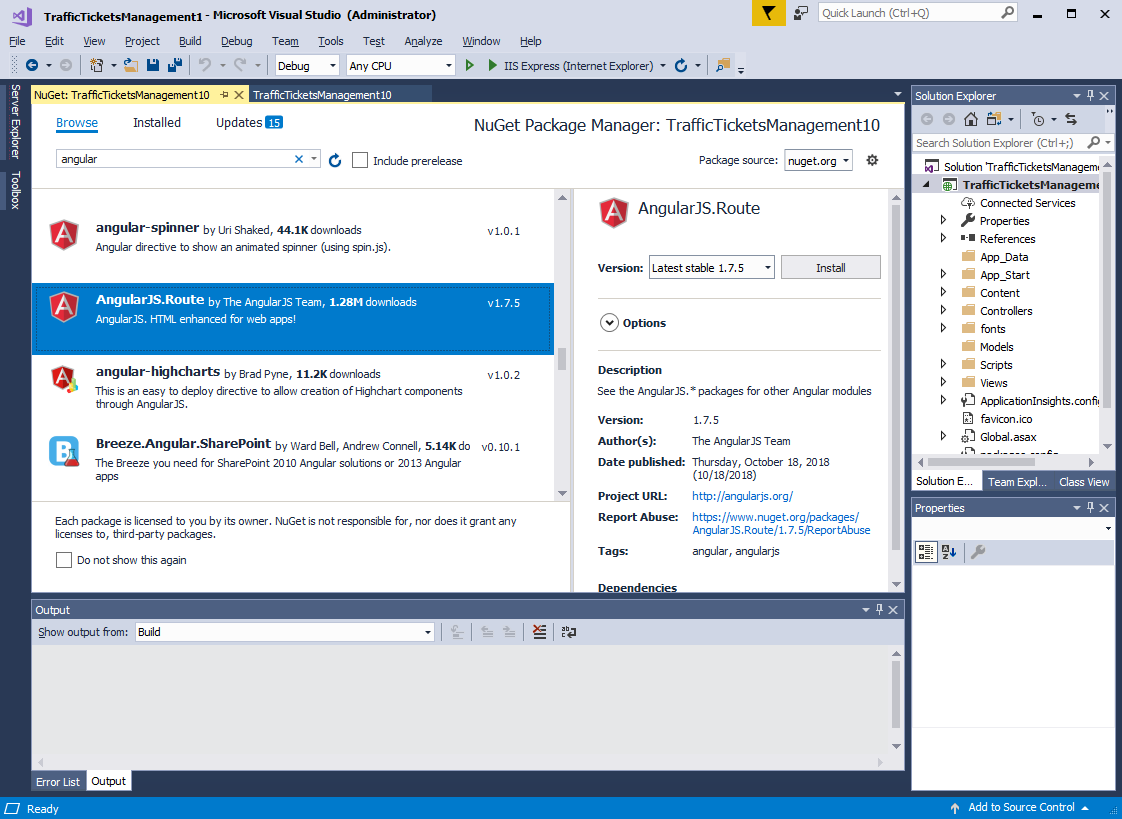Click Search Solution Explorer field
This screenshot has width=1122, height=819.
pyautogui.click(x=1000, y=142)
